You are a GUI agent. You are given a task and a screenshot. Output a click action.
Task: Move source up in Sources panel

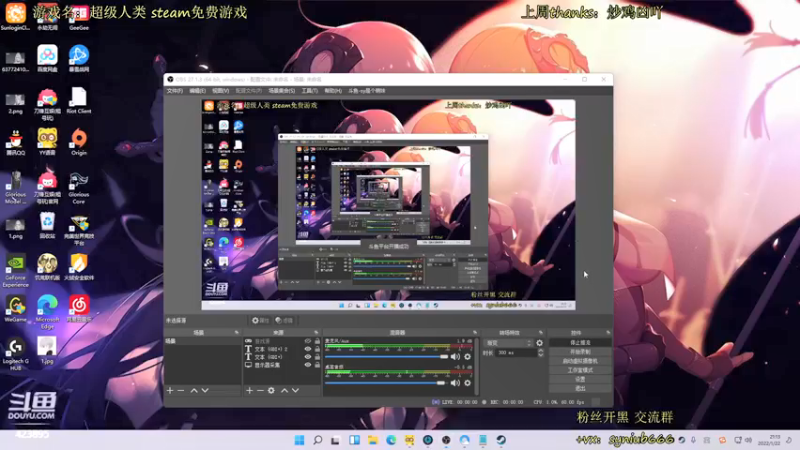tap(284, 390)
